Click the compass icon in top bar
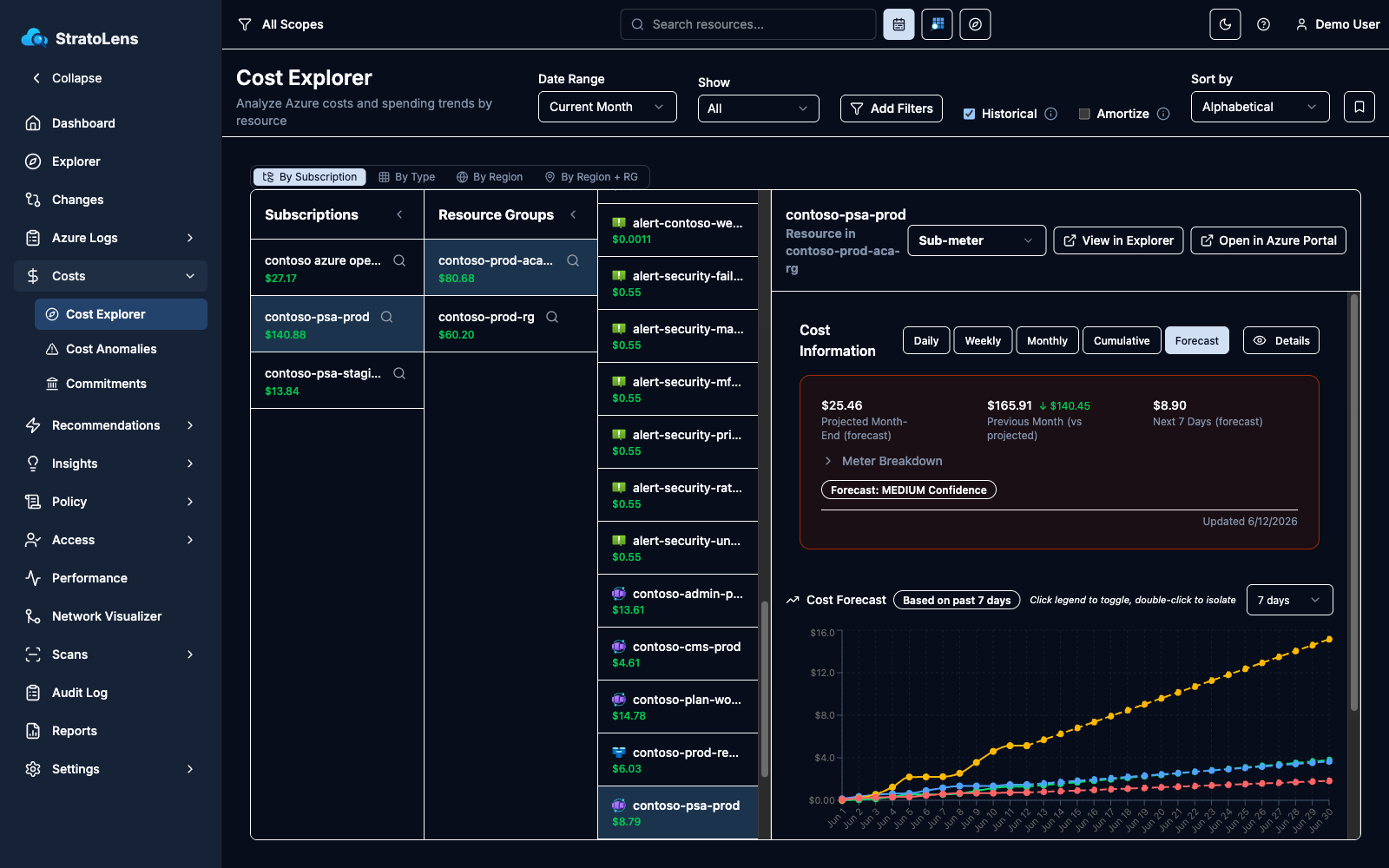This screenshot has height=868, width=1389. click(x=975, y=24)
